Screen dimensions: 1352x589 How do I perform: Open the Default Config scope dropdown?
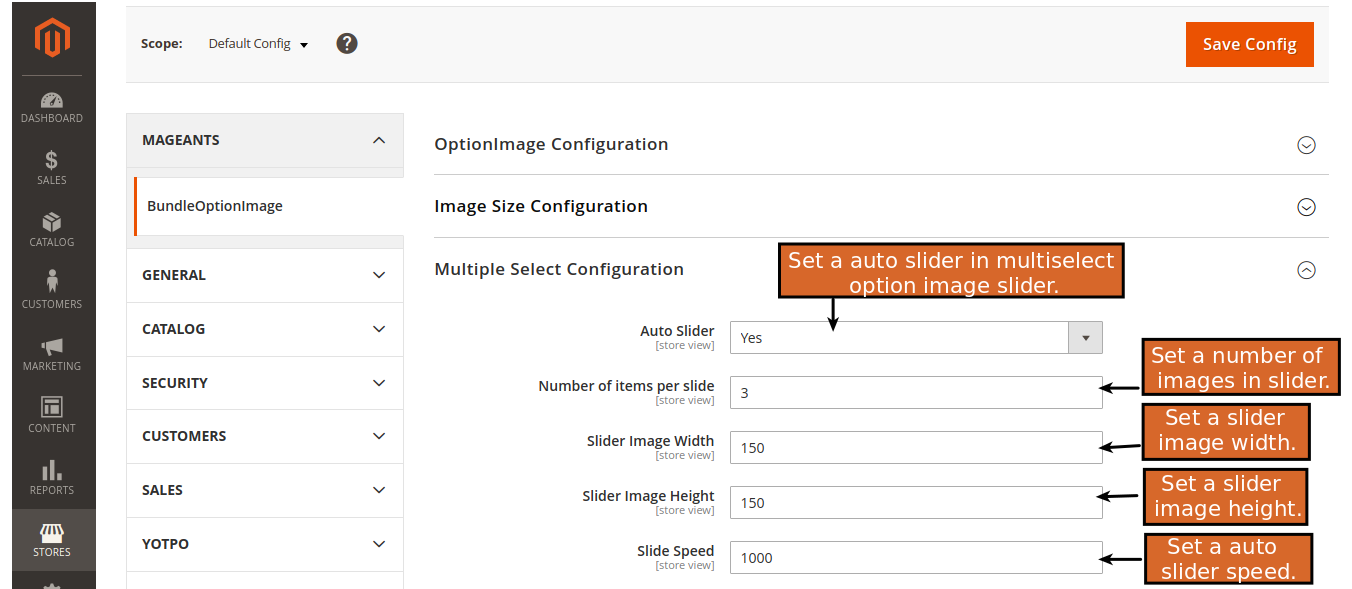(x=258, y=43)
